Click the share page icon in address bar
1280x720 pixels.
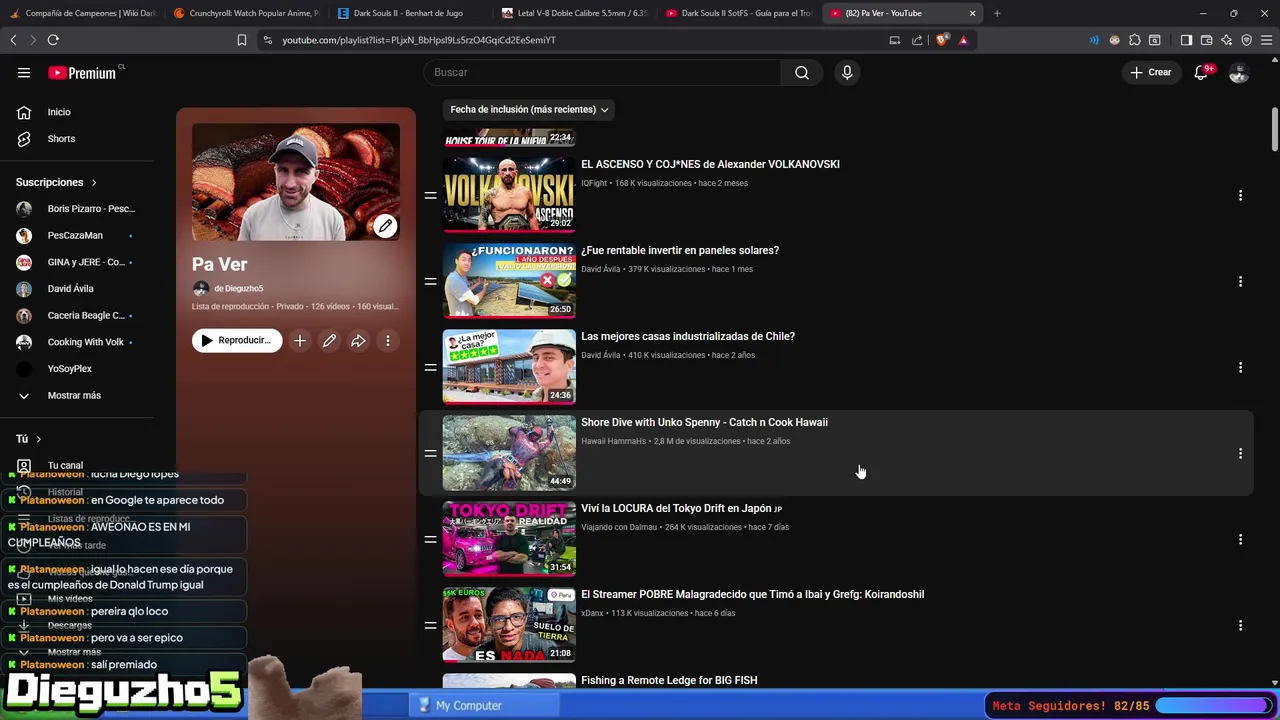(917, 40)
